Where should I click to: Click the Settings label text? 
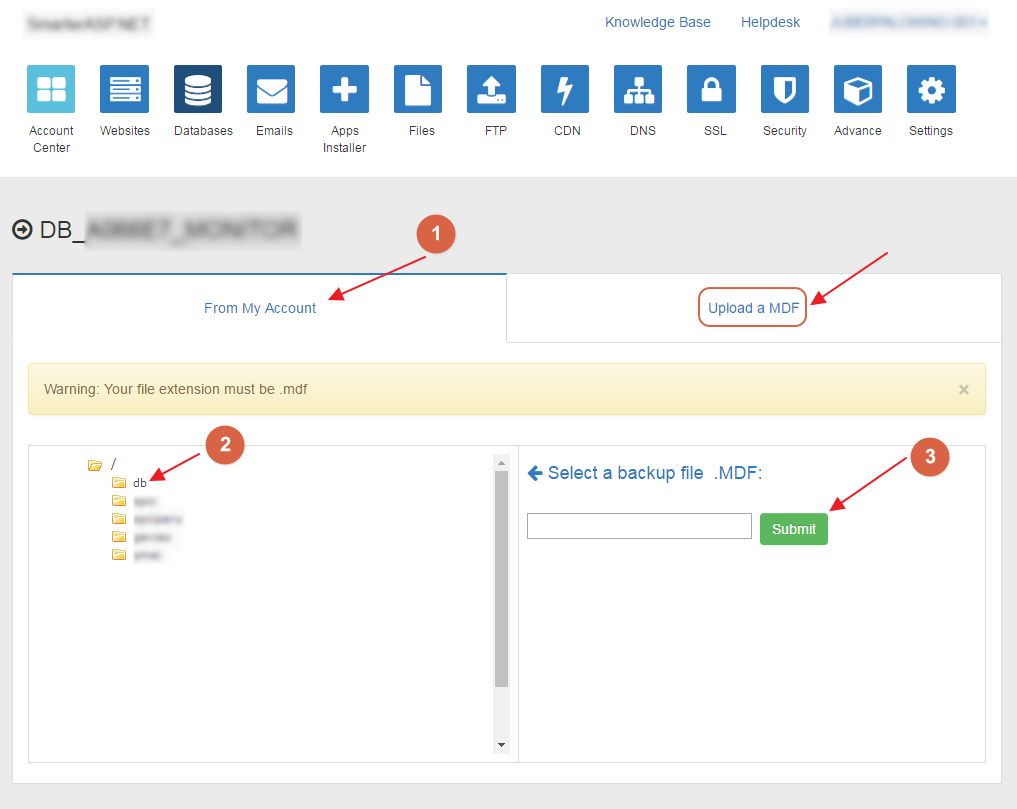931,130
